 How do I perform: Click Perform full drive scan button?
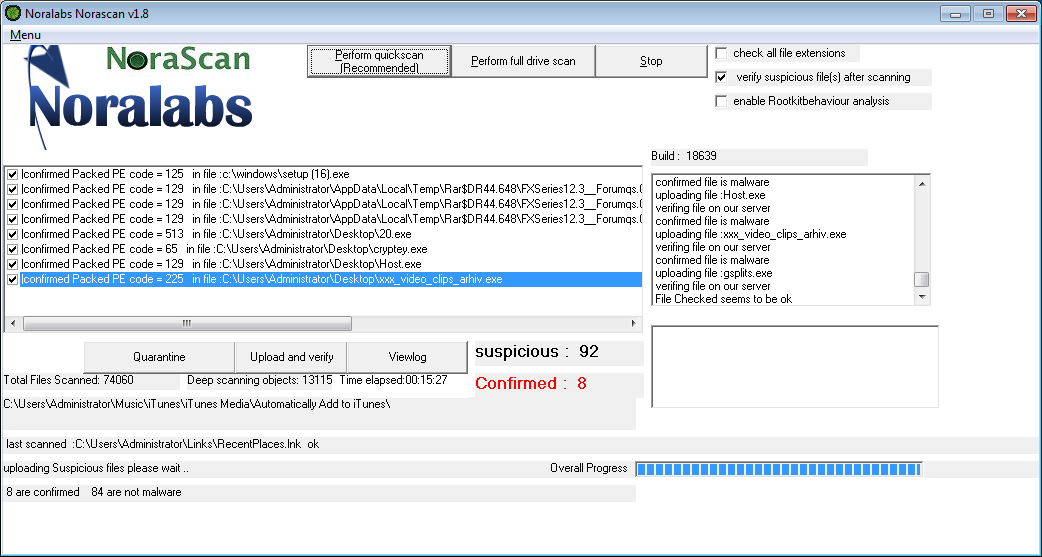coord(523,61)
